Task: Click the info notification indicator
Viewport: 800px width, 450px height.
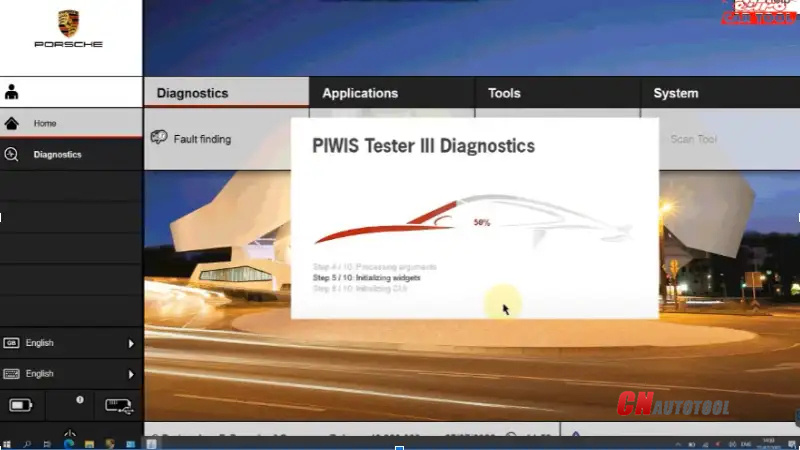Action: [x=80, y=400]
